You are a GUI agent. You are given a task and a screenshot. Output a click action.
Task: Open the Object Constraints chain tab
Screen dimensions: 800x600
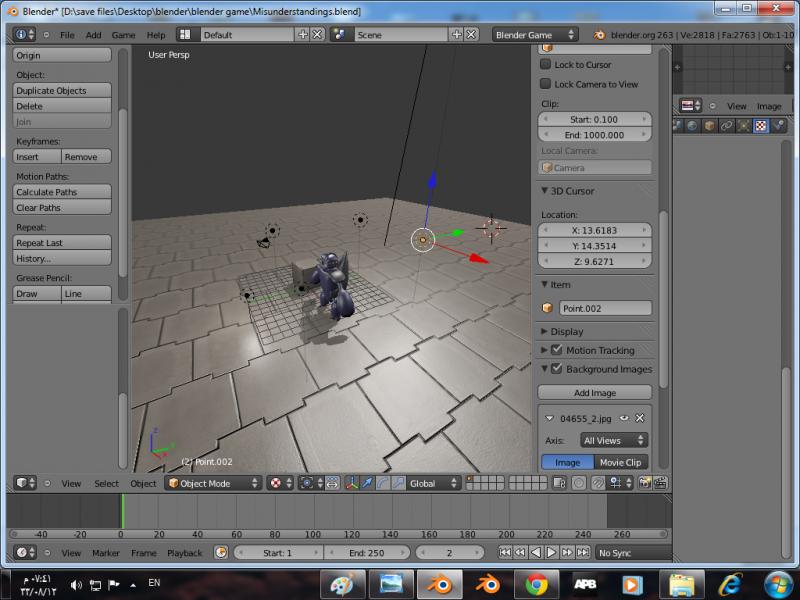[x=727, y=126]
